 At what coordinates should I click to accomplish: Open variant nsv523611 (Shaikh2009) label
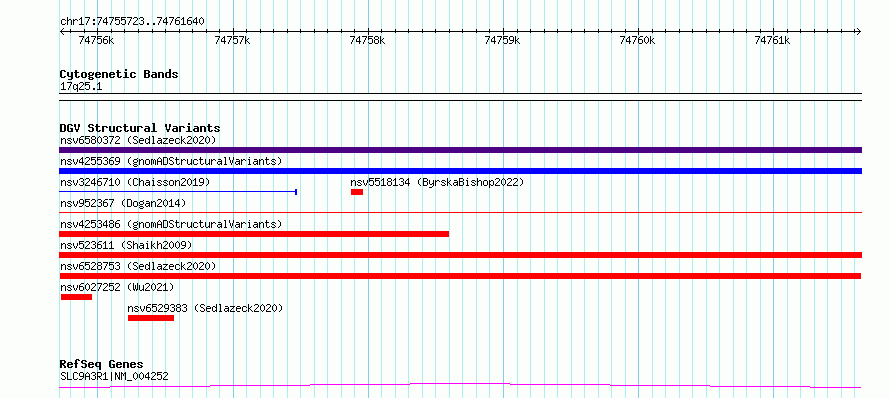click(x=126, y=245)
